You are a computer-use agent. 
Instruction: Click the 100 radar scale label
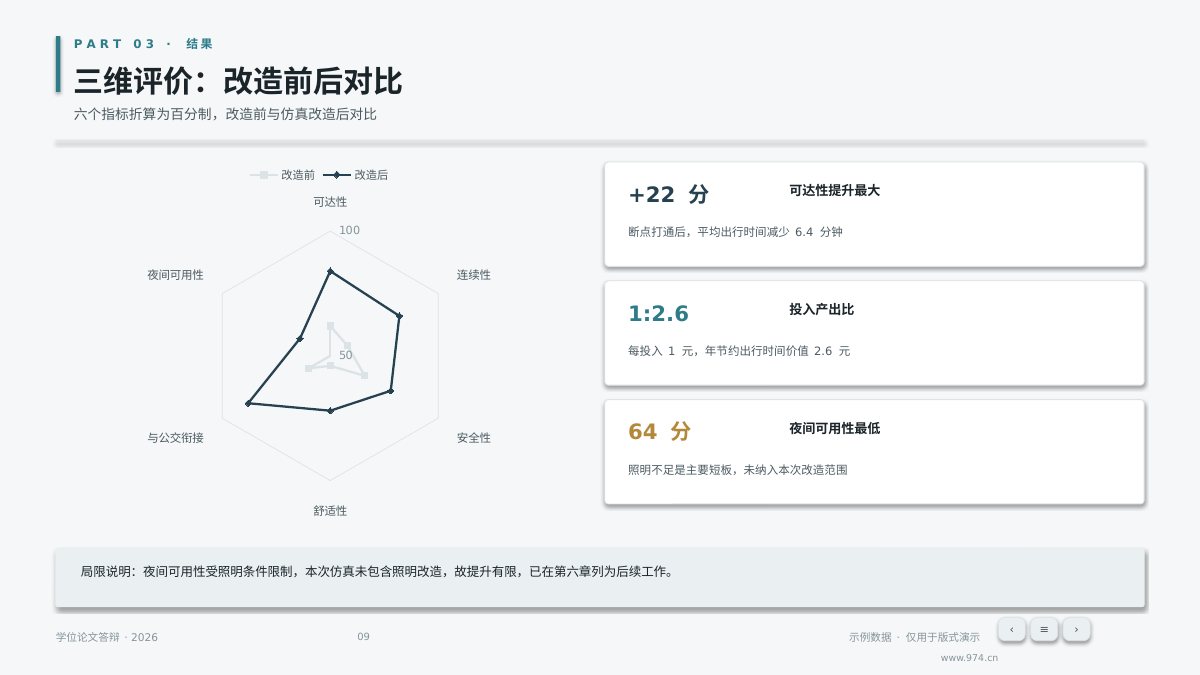click(350, 230)
